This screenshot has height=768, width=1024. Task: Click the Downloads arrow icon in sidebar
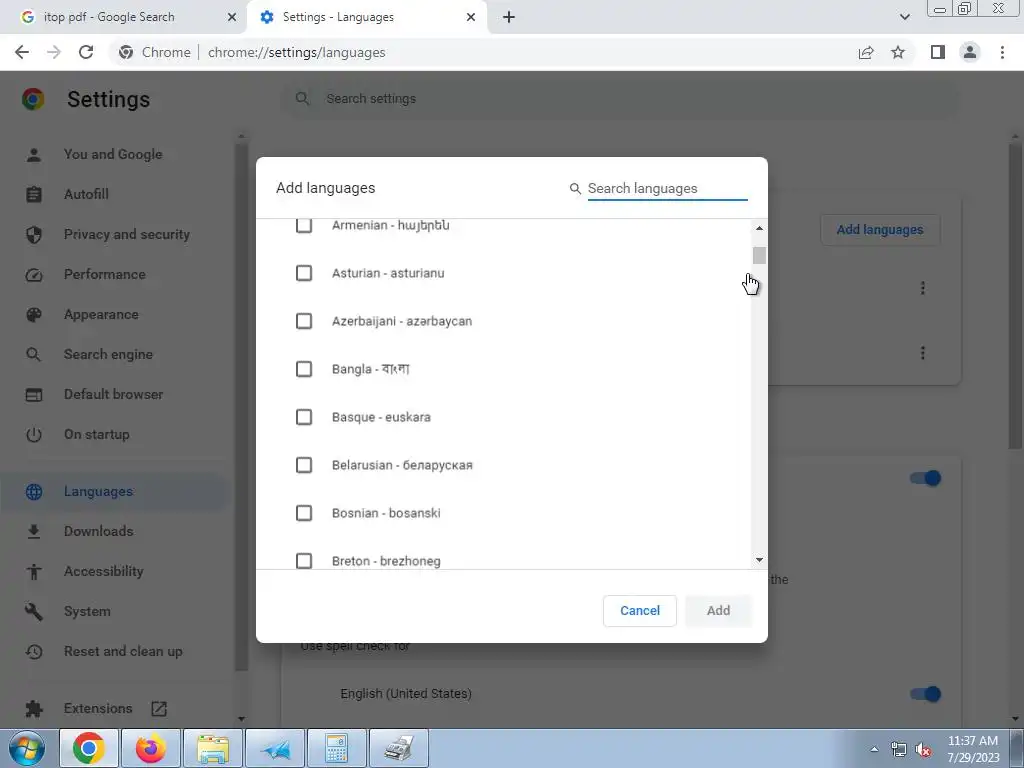pos(34,532)
